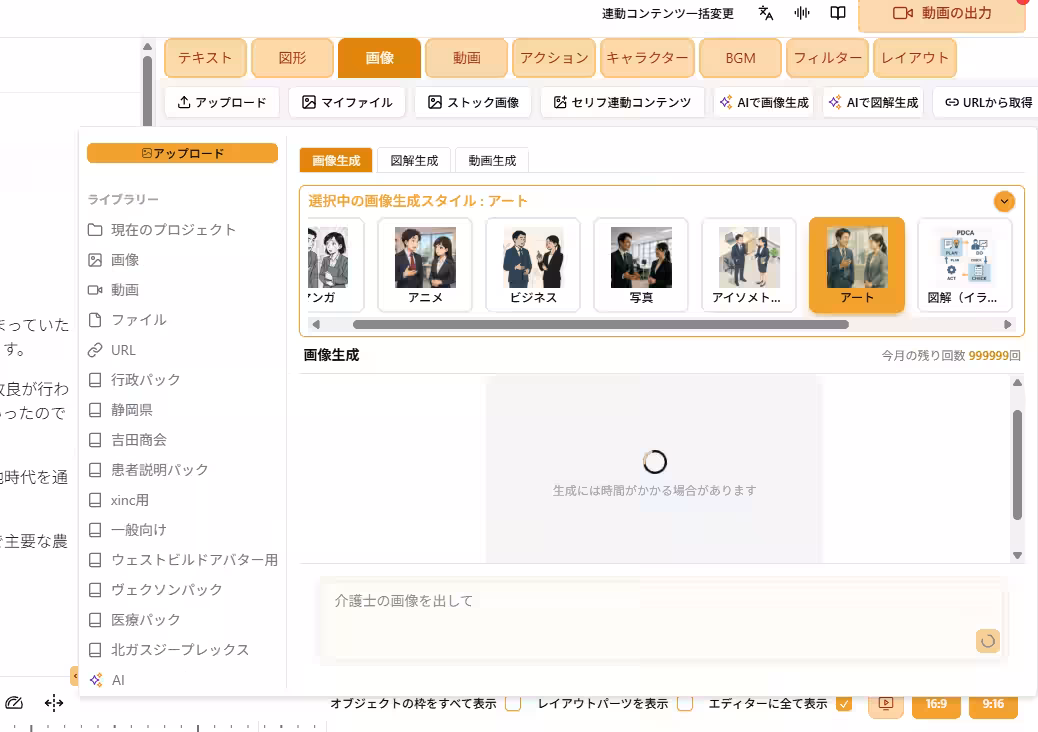This screenshot has width=1038, height=732.
Task: Open the 動画 category tab
Action: [466, 59]
